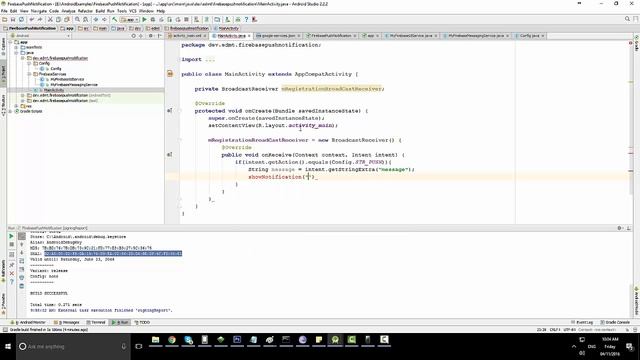Click the Rerun green arrow in Run panel
The width and height of the screenshot is (640, 360).
click(11, 236)
